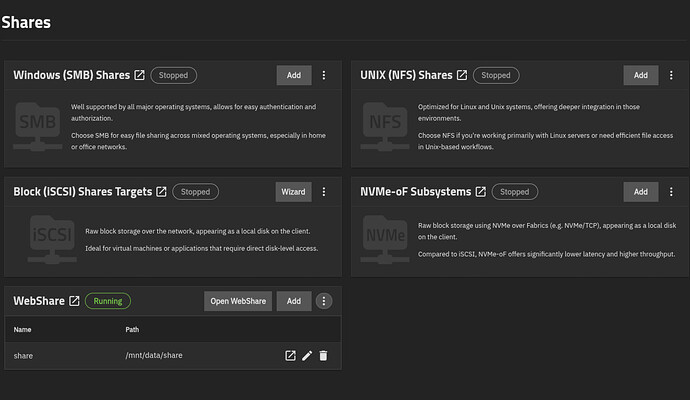The width and height of the screenshot is (690, 400).
Task: Open external link icon beside NVMe-oF Subsystems
Action: (x=481, y=192)
